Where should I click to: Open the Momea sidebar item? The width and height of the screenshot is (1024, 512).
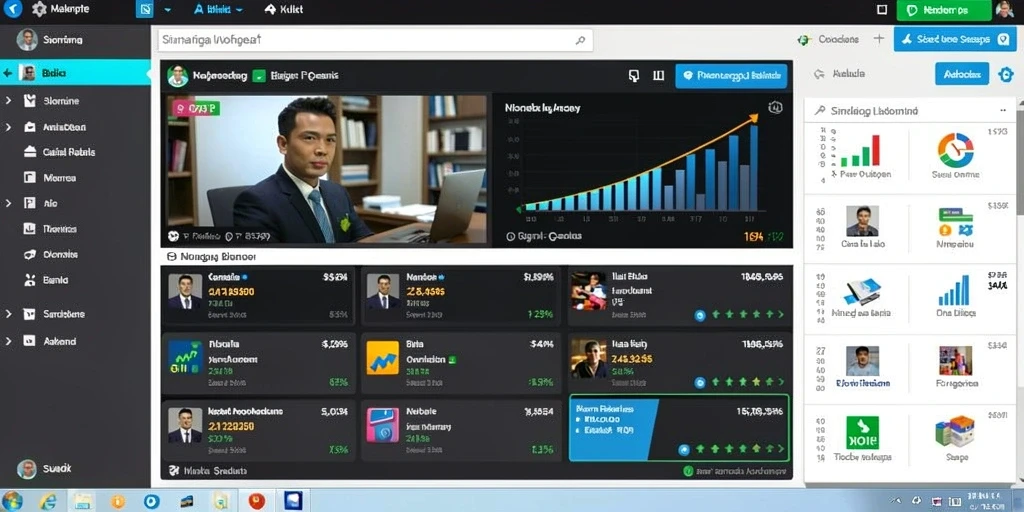pyautogui.click(x=50, y=178)
